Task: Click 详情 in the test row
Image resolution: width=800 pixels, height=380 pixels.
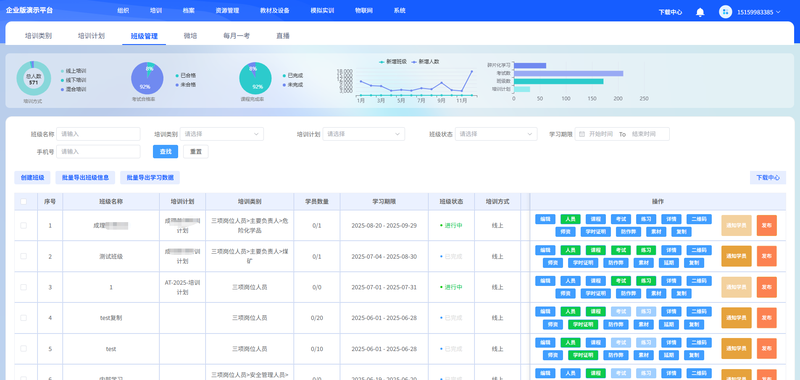Action: pyautogui.click(x=671, y=342)
